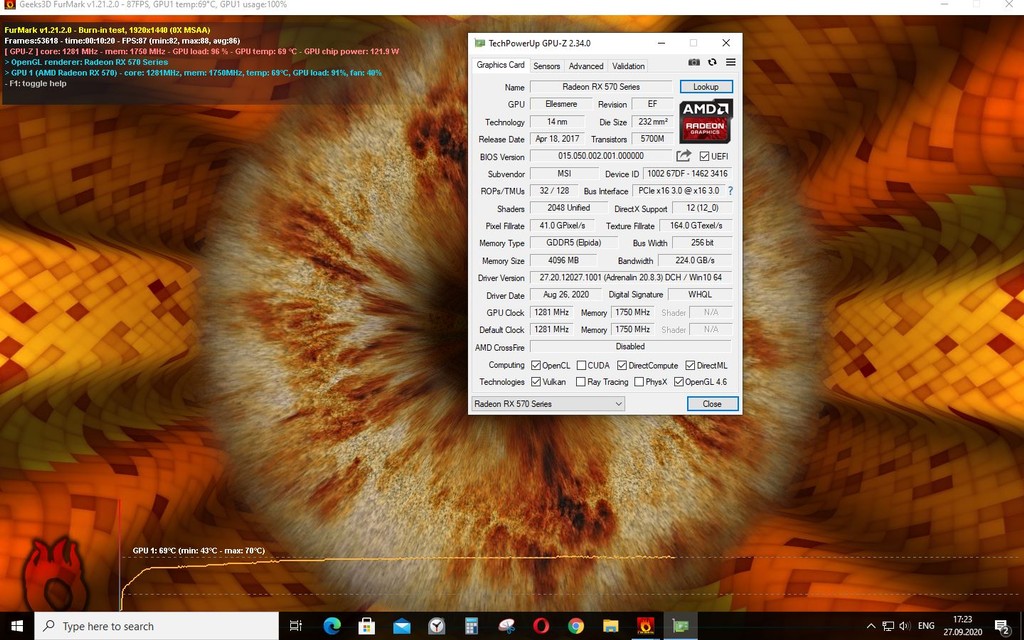Toggle the Vulkan checkbox
This screenshot has height=640, width=1024.
536,381
